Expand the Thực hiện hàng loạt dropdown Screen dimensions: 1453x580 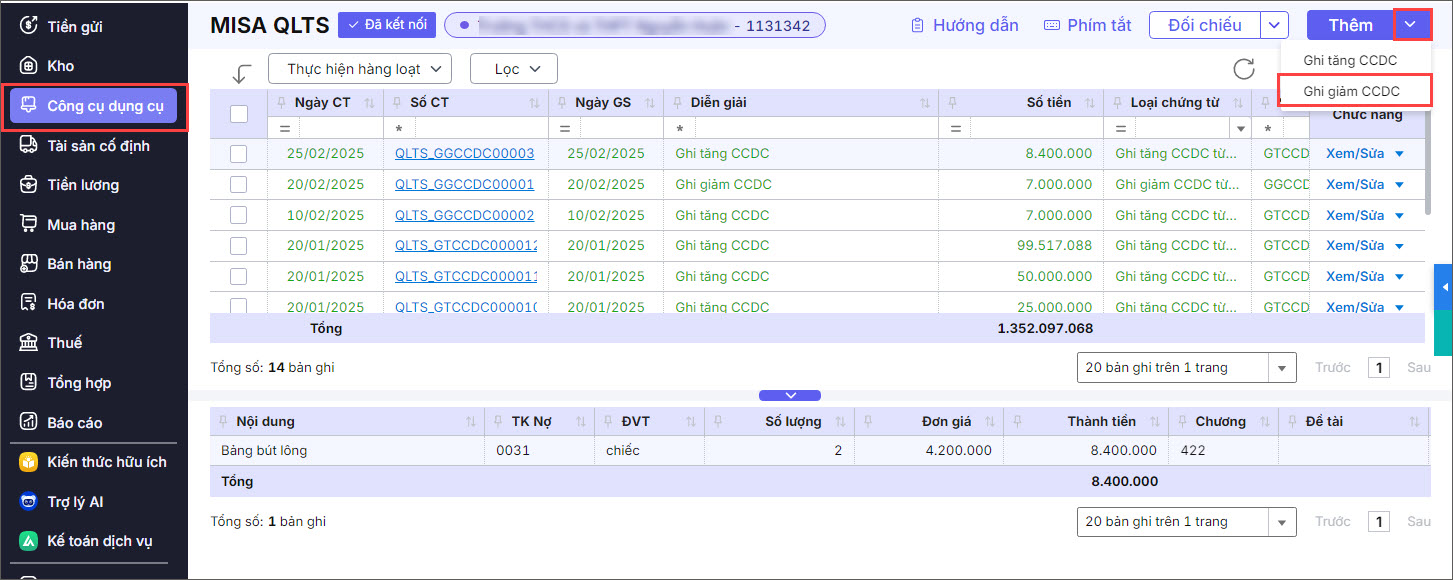tap(360, 69)
